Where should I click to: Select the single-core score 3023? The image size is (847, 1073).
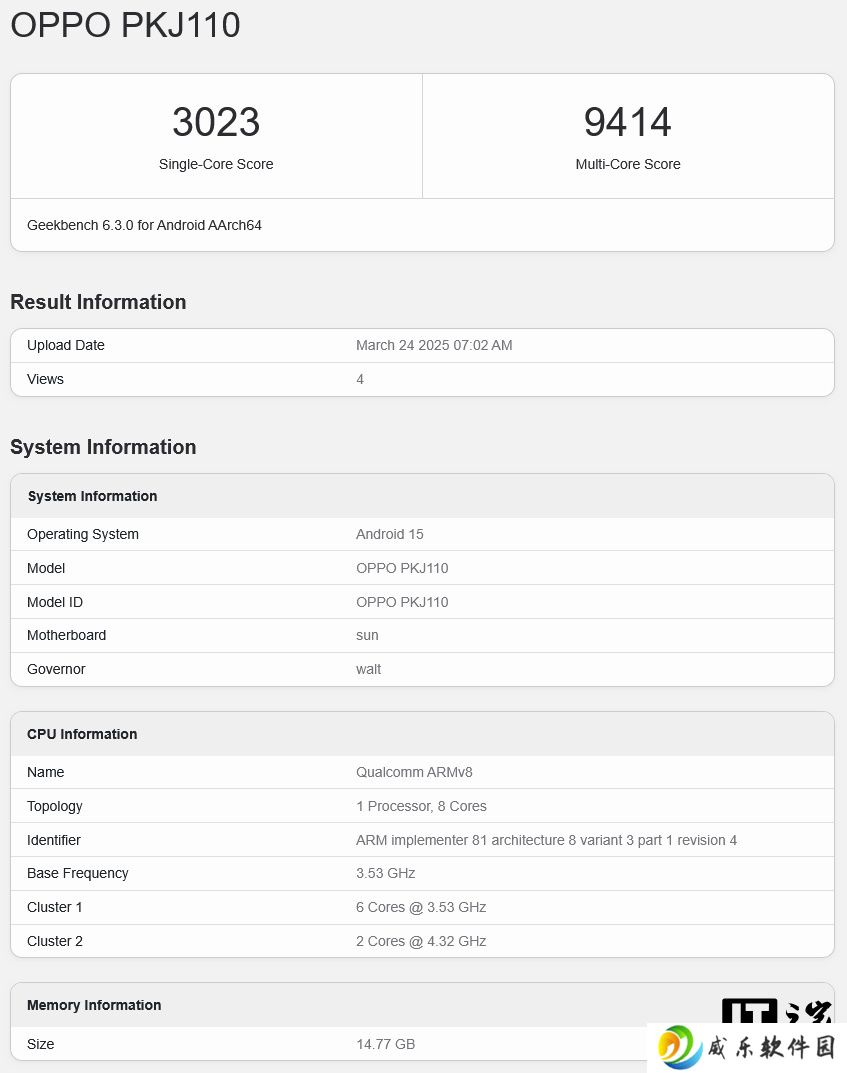[216, 122]
